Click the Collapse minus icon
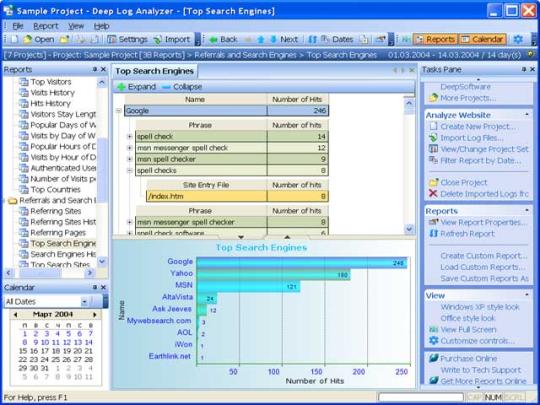The image size is (540, 405). [x=166, y=87]
